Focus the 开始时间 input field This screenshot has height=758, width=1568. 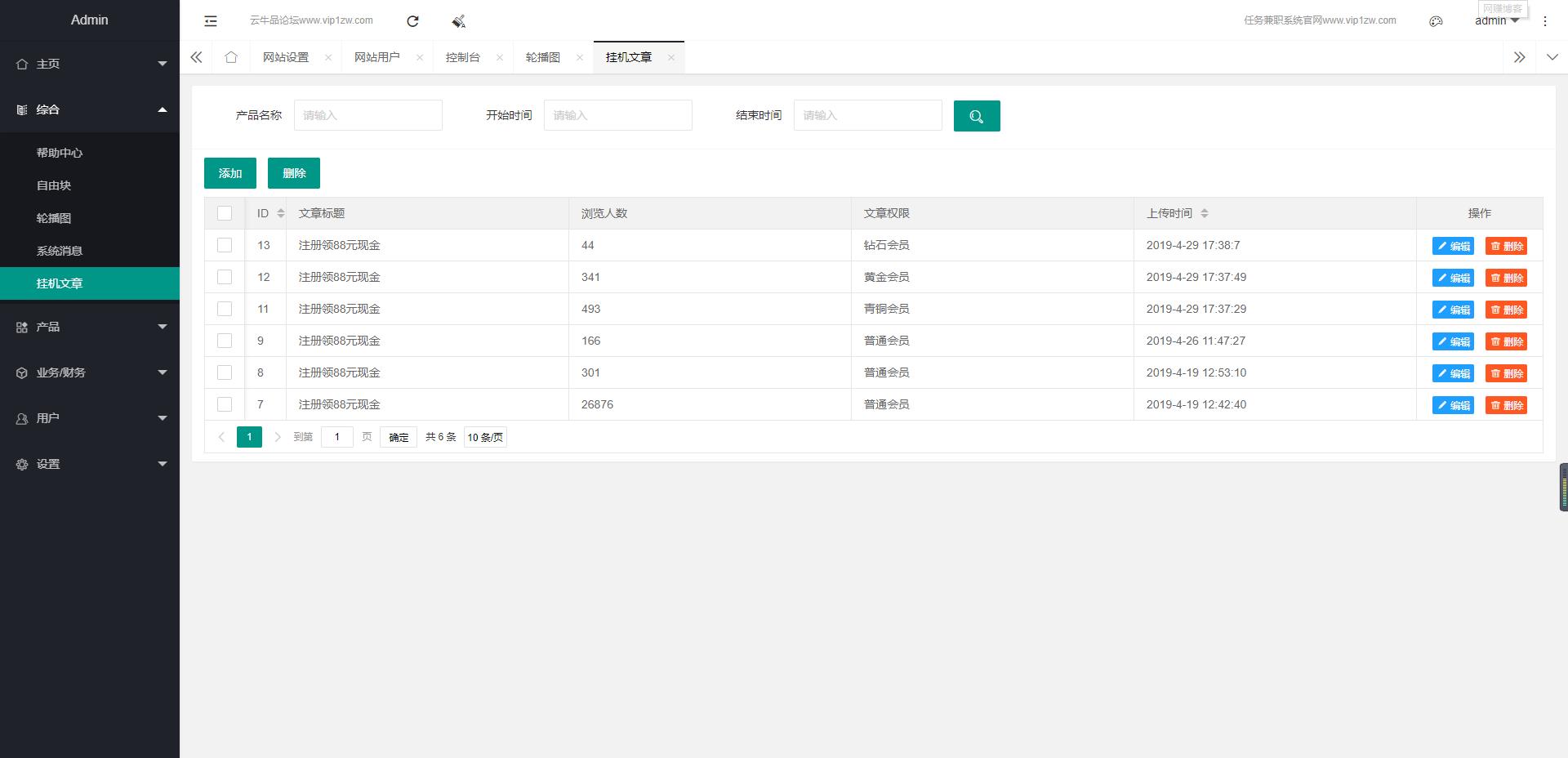(618, 115)
